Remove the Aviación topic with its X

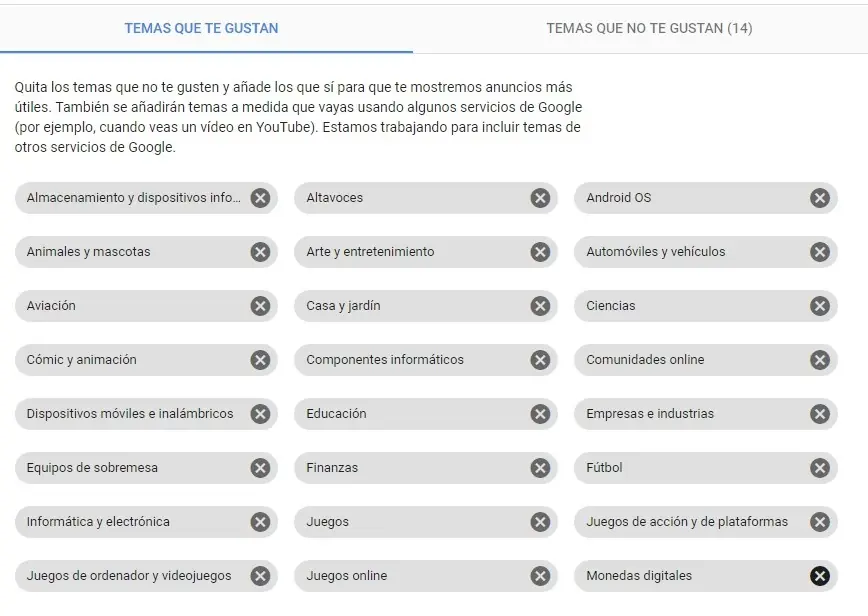point(260,306)
